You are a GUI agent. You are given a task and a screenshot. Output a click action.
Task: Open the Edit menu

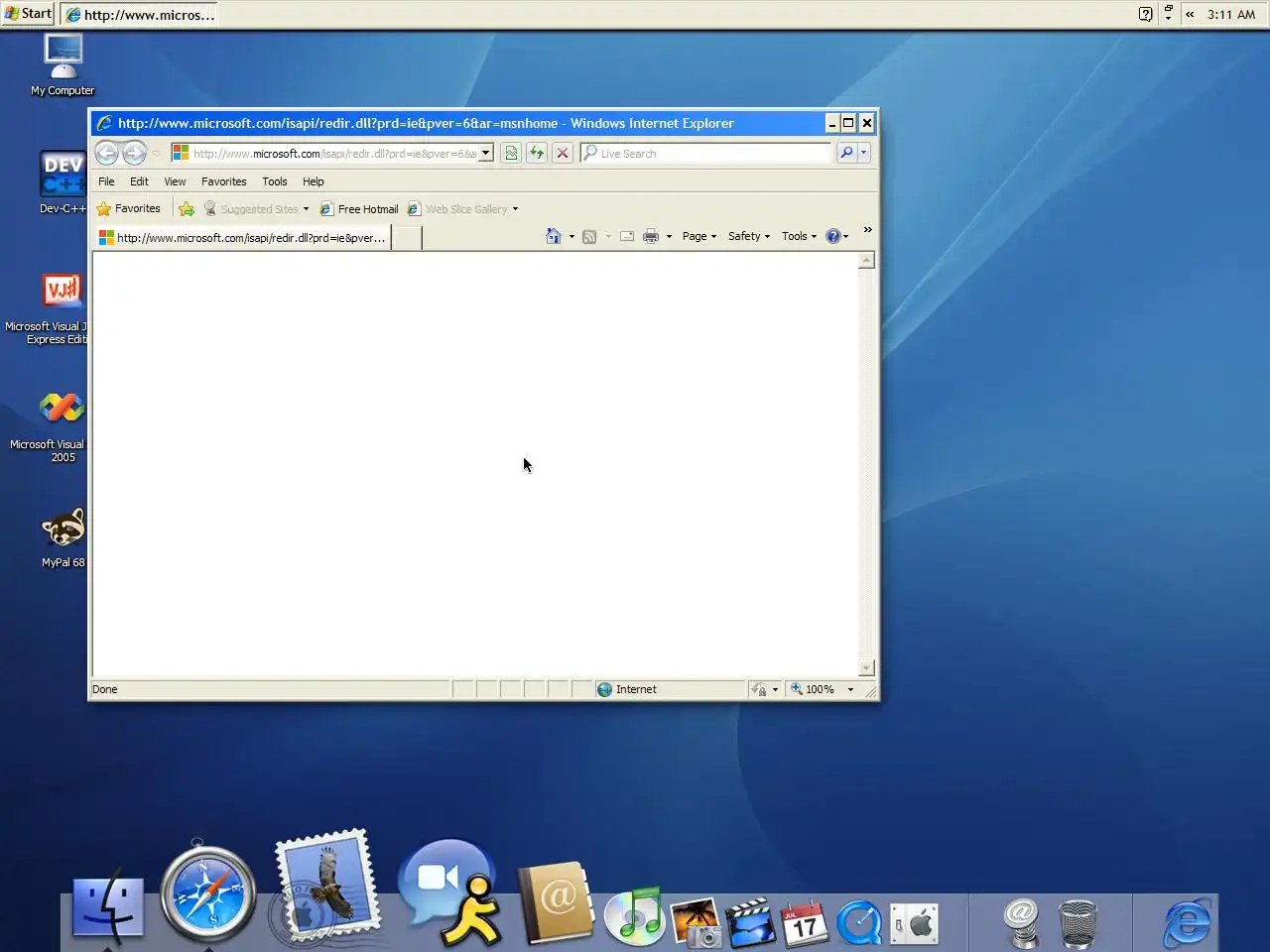[139, 181]
